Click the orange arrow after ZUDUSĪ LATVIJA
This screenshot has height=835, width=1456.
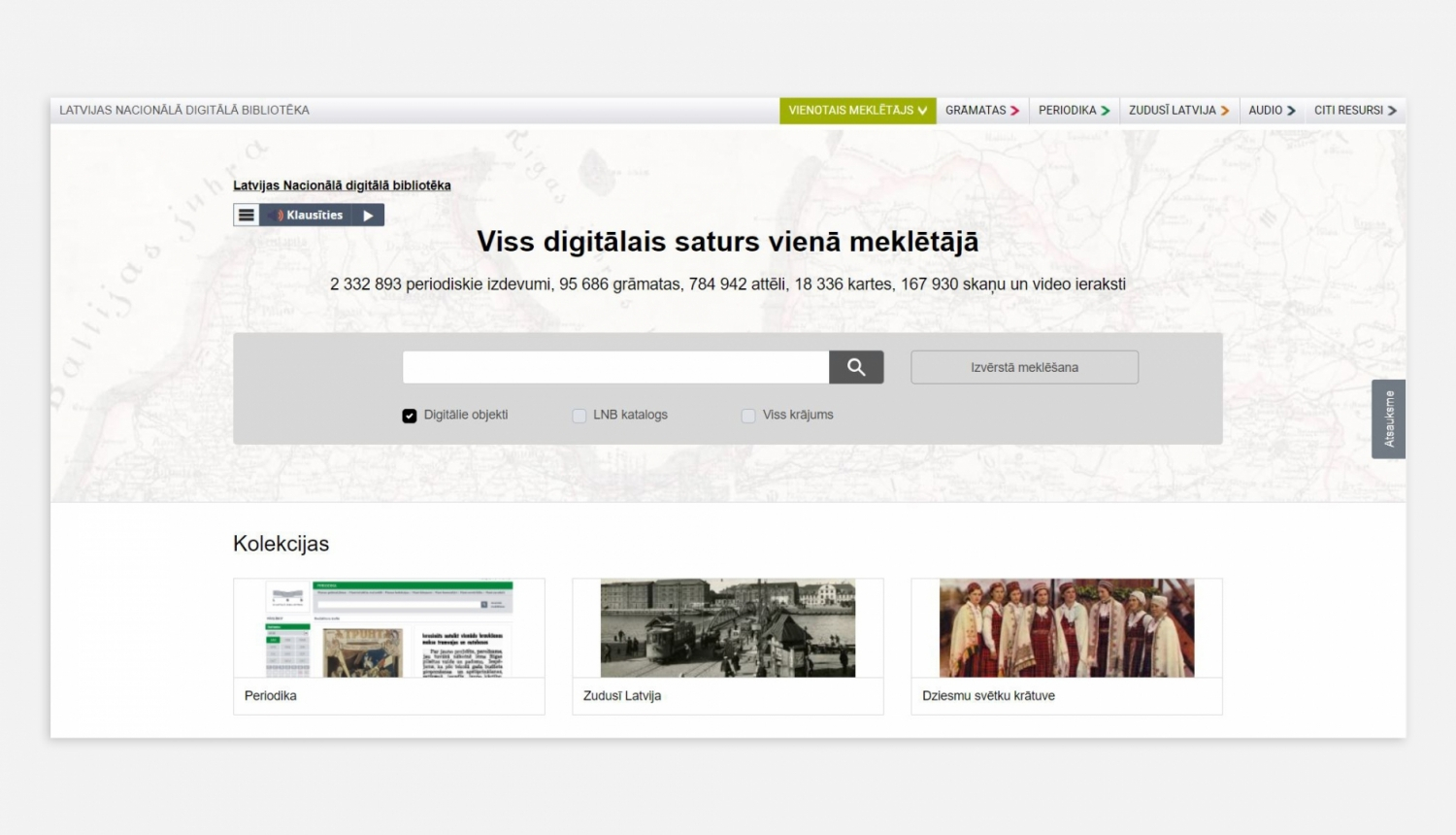point(1225,110)
